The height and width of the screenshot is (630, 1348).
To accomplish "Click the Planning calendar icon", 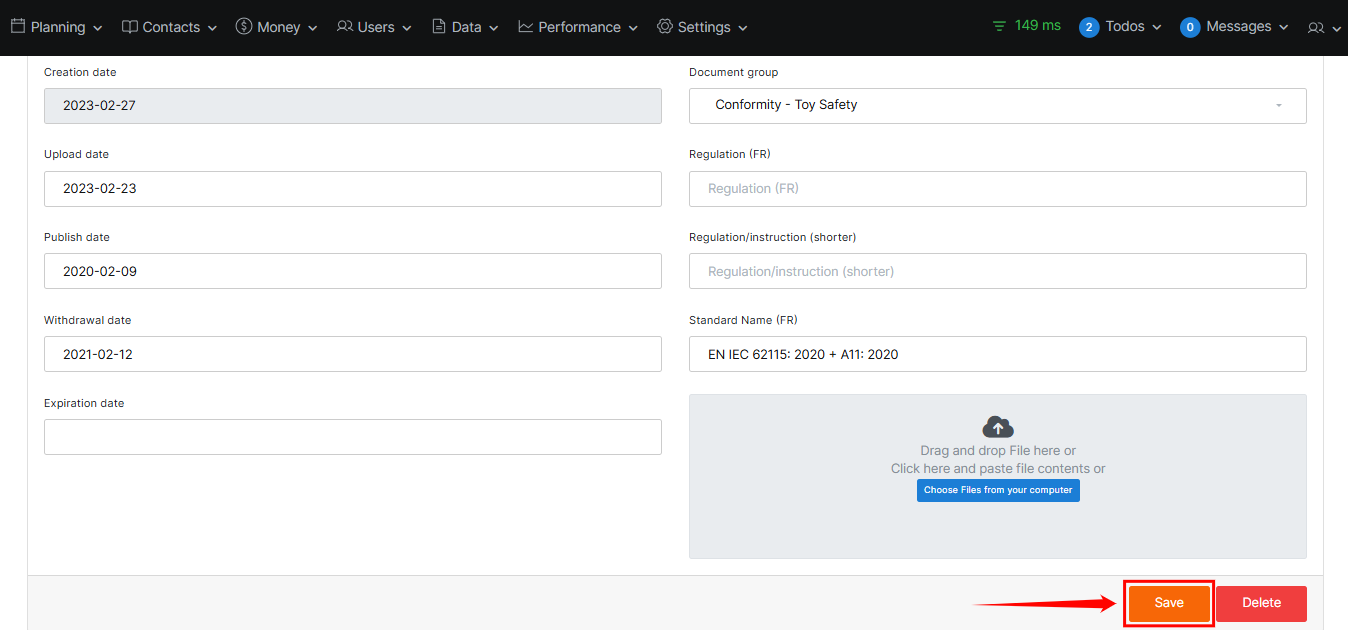I will click(x=18, y=27).
